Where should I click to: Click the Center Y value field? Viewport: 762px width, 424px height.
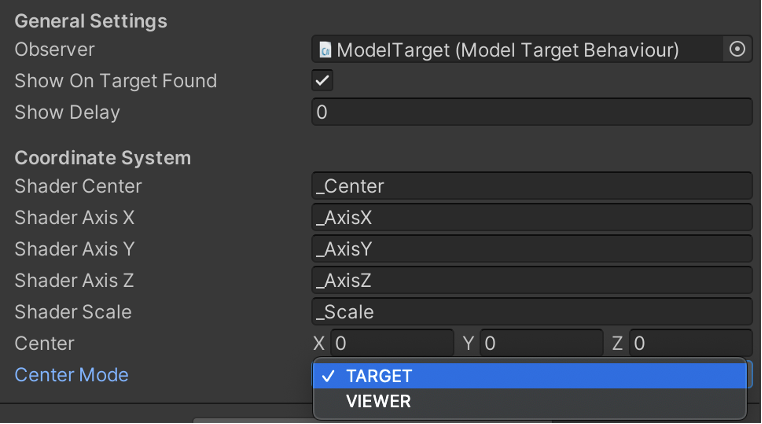(x=541, y=343)
